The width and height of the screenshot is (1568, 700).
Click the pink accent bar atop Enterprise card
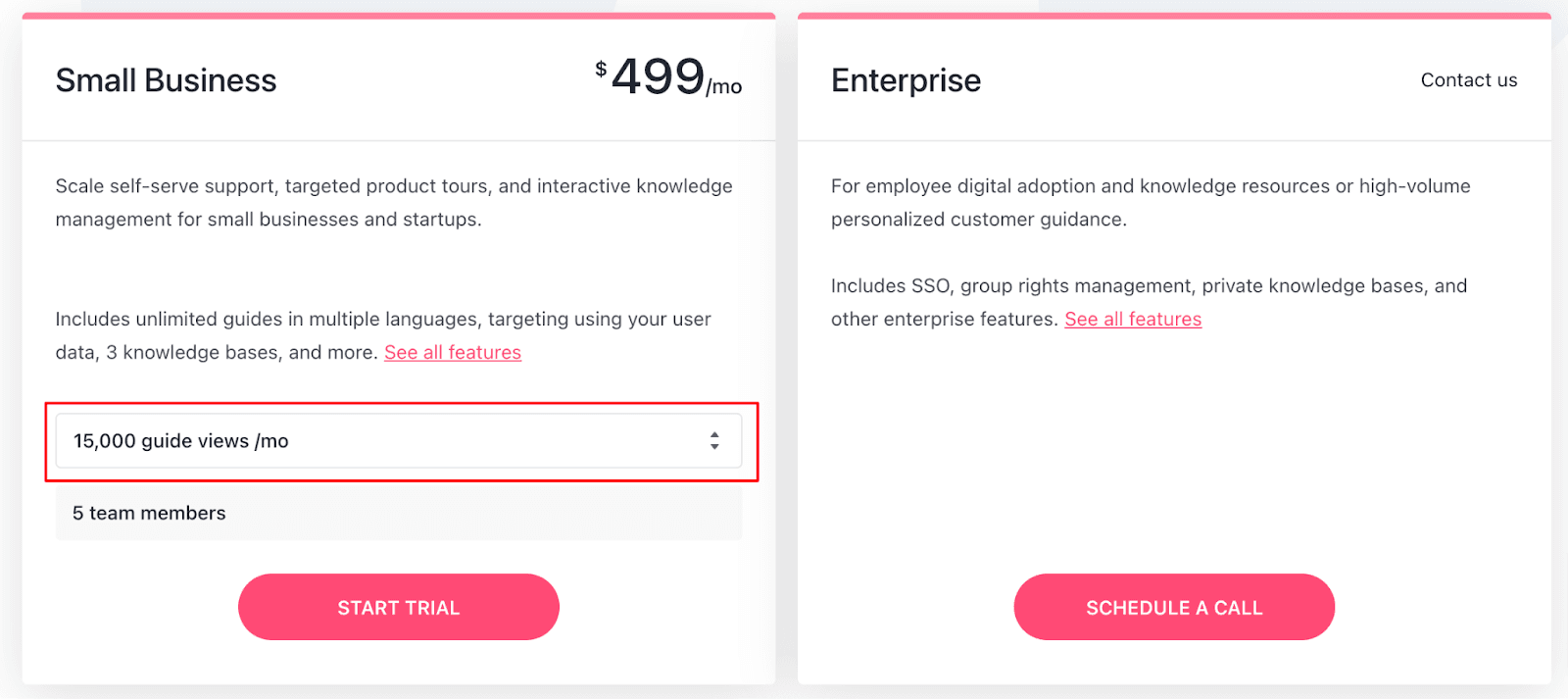point(1174,16)
